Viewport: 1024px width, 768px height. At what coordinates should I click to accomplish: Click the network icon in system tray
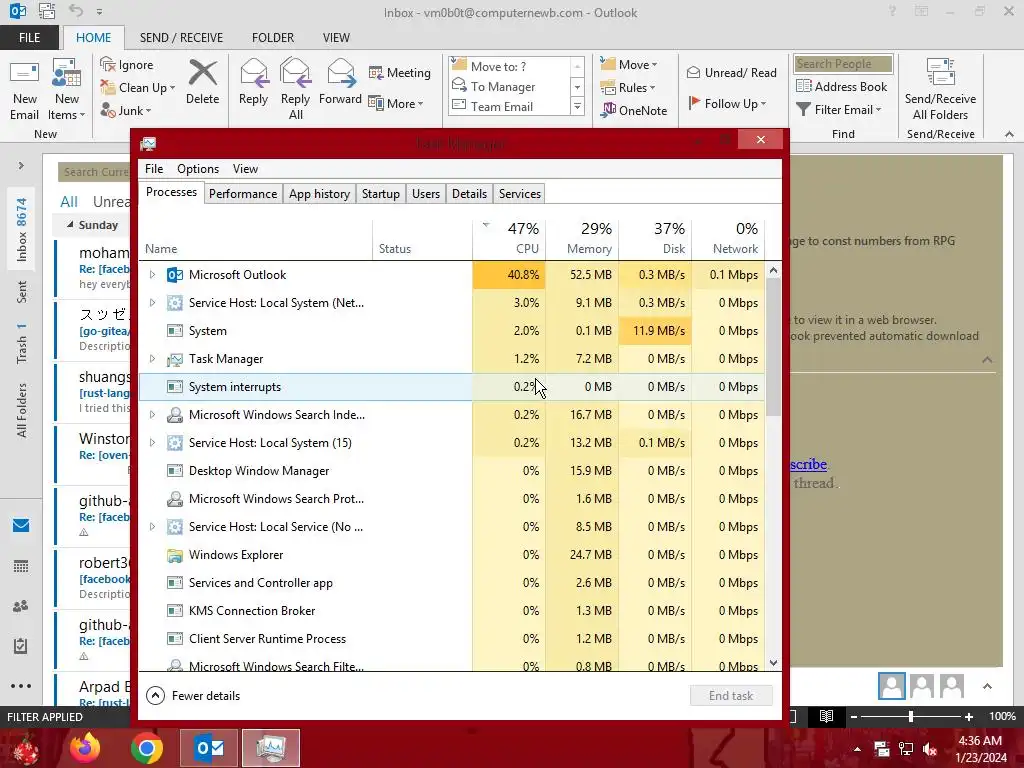tap(906, 749)
